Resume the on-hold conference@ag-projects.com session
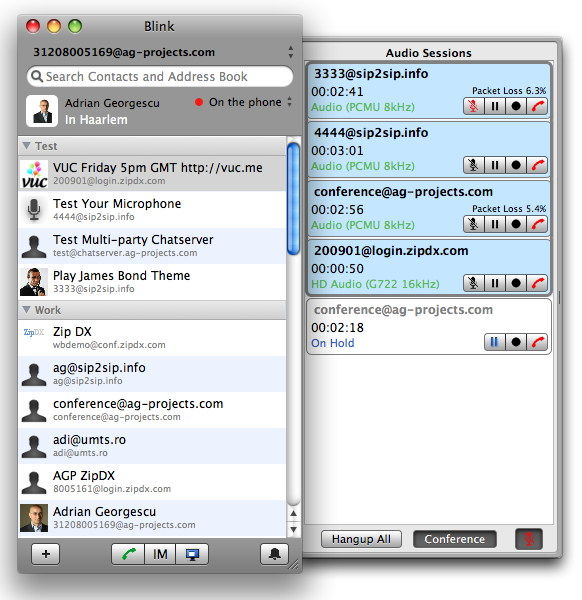The height and width of the screenshot is (600, 582). 494,342
